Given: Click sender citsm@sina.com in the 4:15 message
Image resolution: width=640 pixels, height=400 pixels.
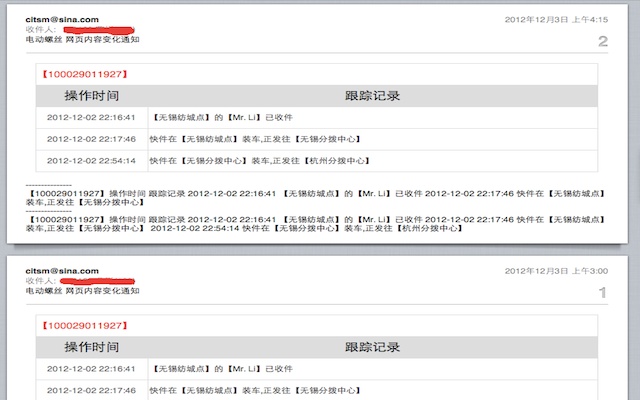Looking at the screenshot, I should [62, 20].
